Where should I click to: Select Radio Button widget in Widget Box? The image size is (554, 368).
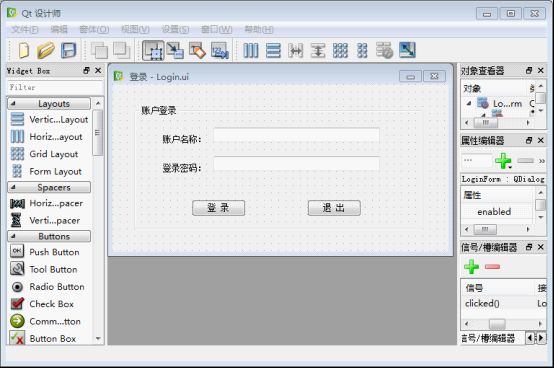(x=49, y=286)
